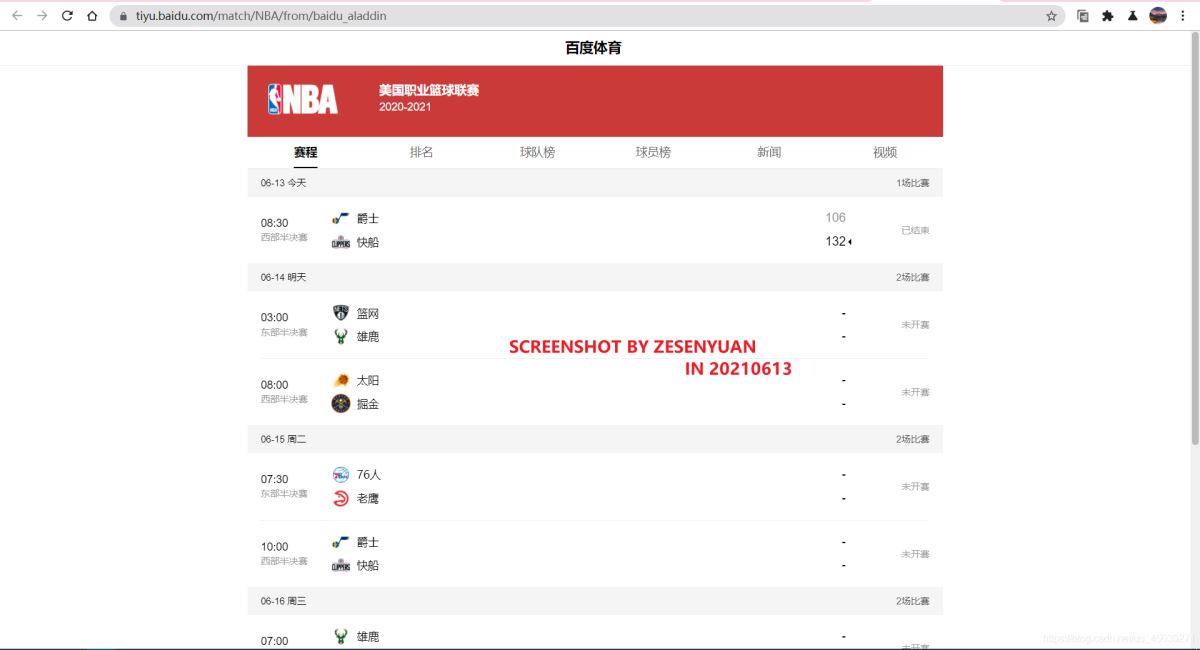
Task: Click the 07:30 game time
Action: [274, 479]
